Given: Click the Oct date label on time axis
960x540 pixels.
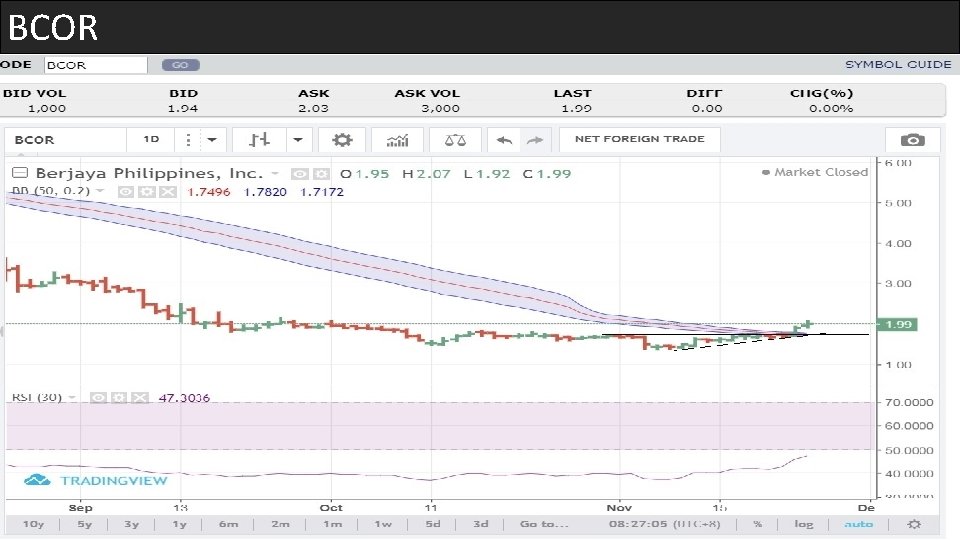Looking at the screenshot, I should tap(331, 508).
